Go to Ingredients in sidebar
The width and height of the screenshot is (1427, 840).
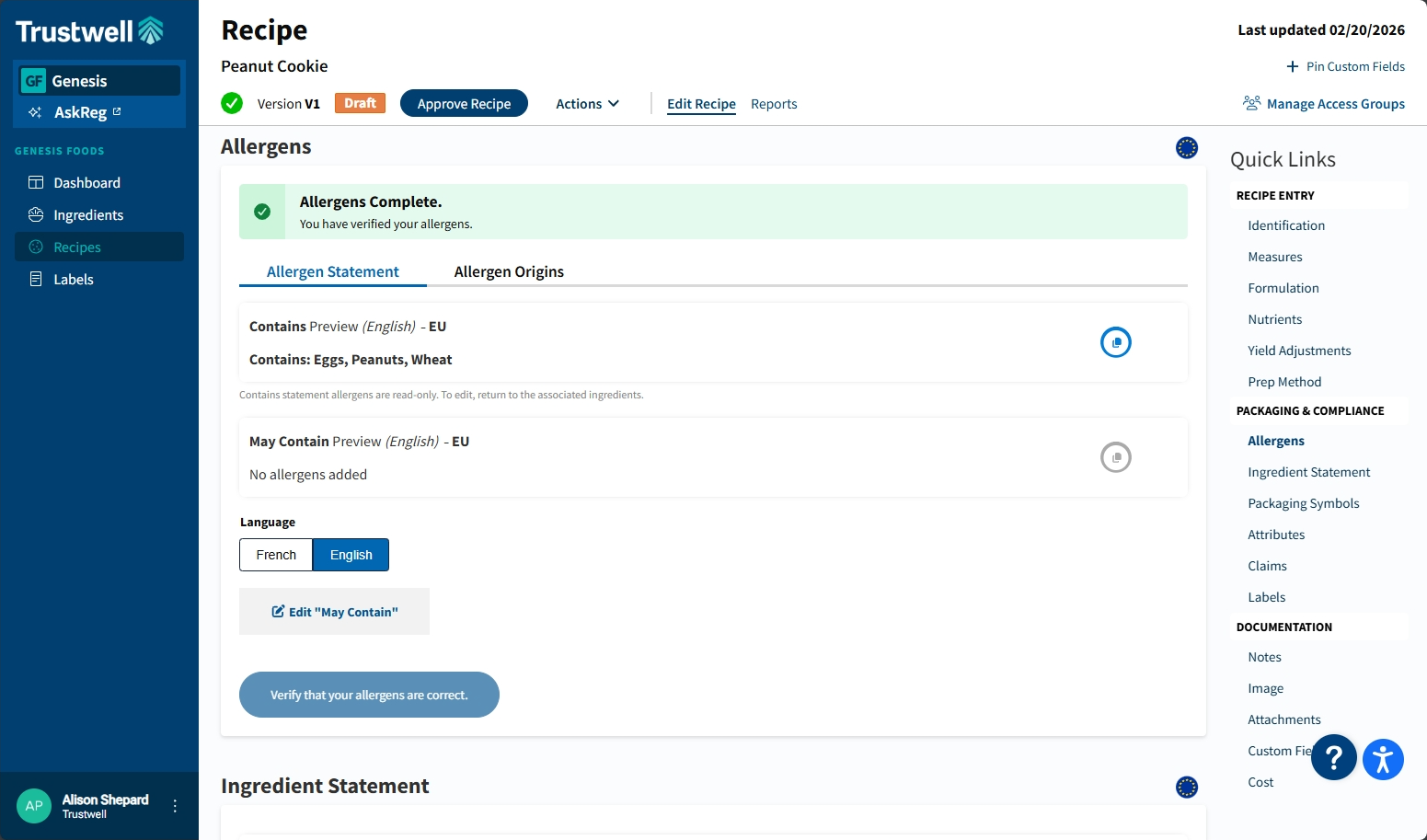click(x=88, y=215)
